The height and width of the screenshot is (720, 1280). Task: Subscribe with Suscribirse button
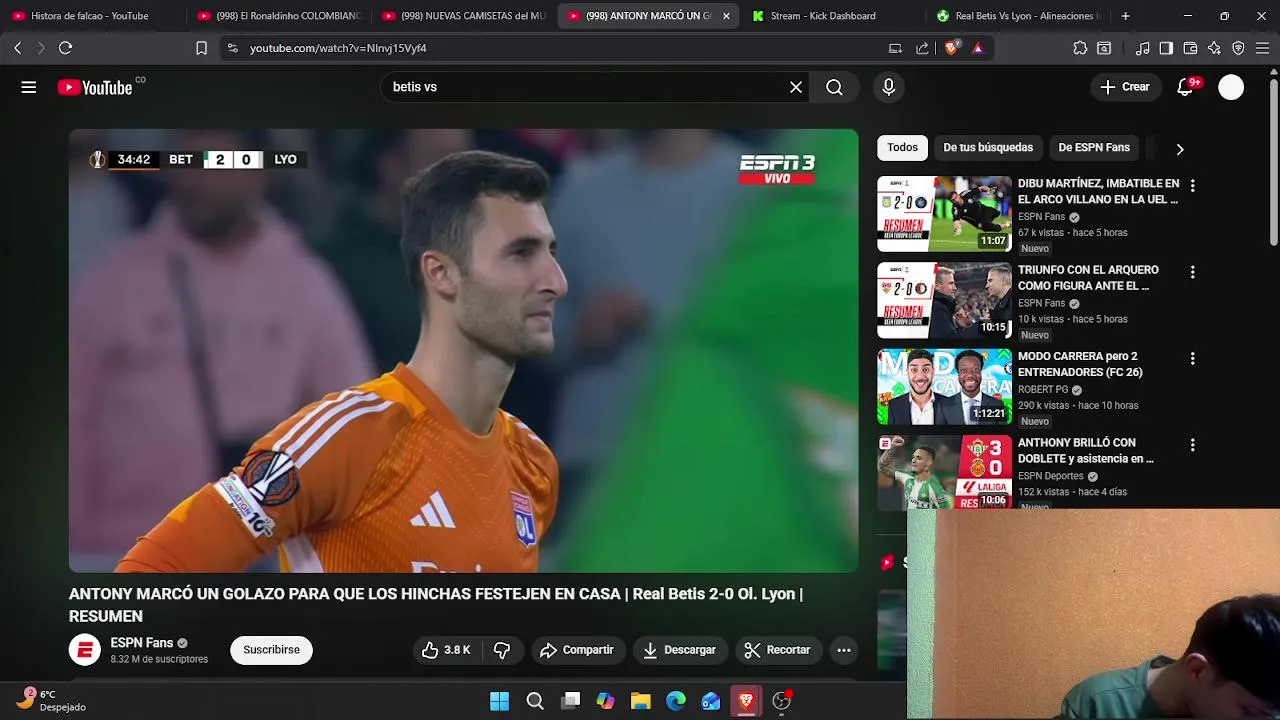271,650
